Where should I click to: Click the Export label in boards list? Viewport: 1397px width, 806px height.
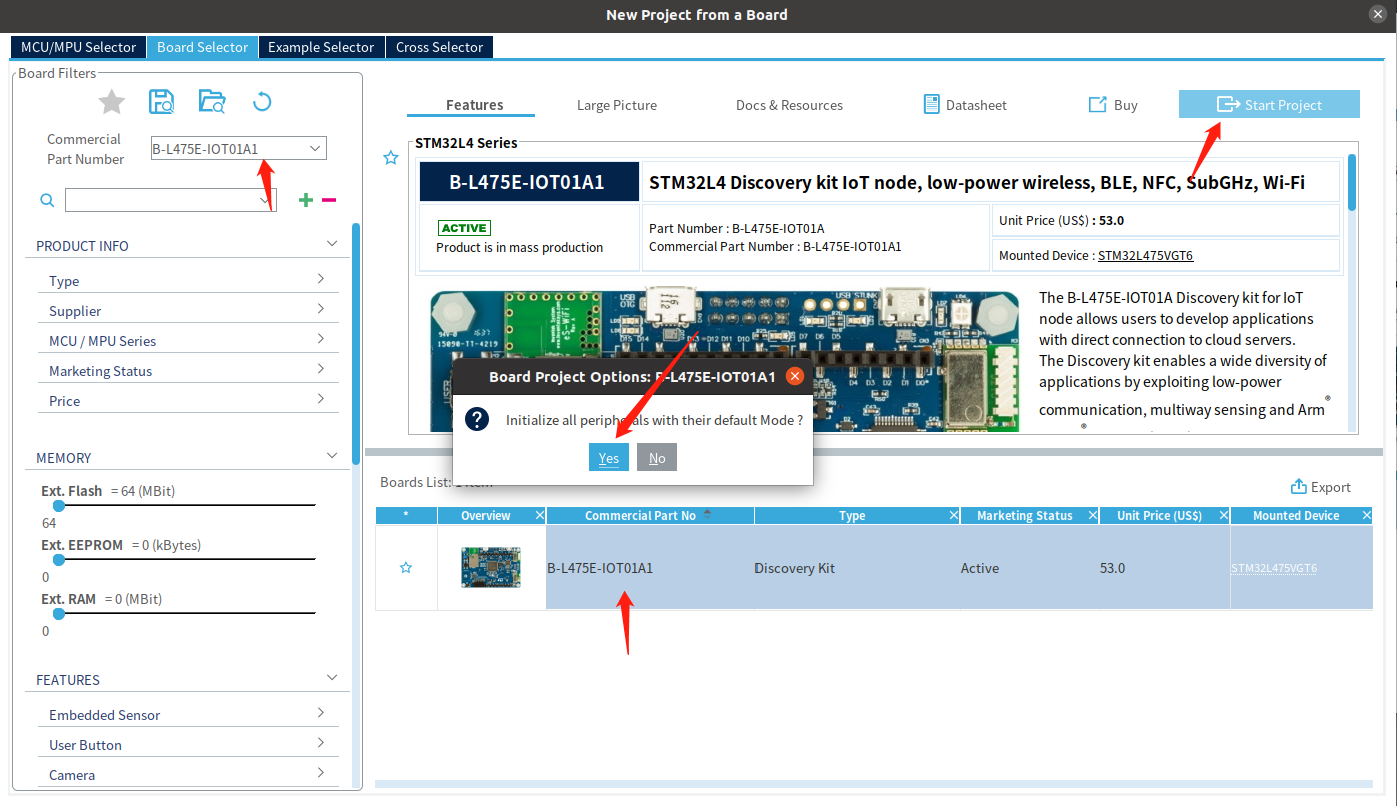1331,487
